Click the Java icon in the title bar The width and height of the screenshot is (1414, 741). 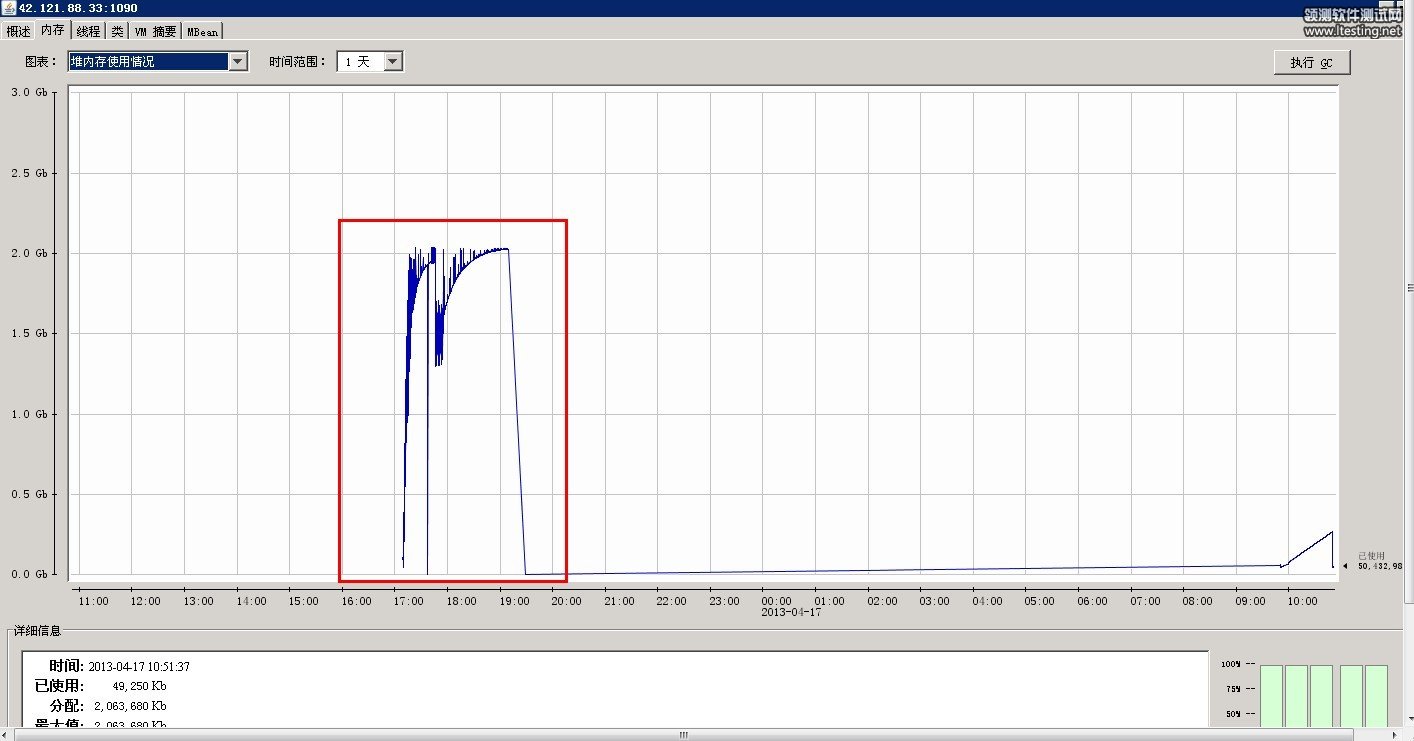pos(8,8)
